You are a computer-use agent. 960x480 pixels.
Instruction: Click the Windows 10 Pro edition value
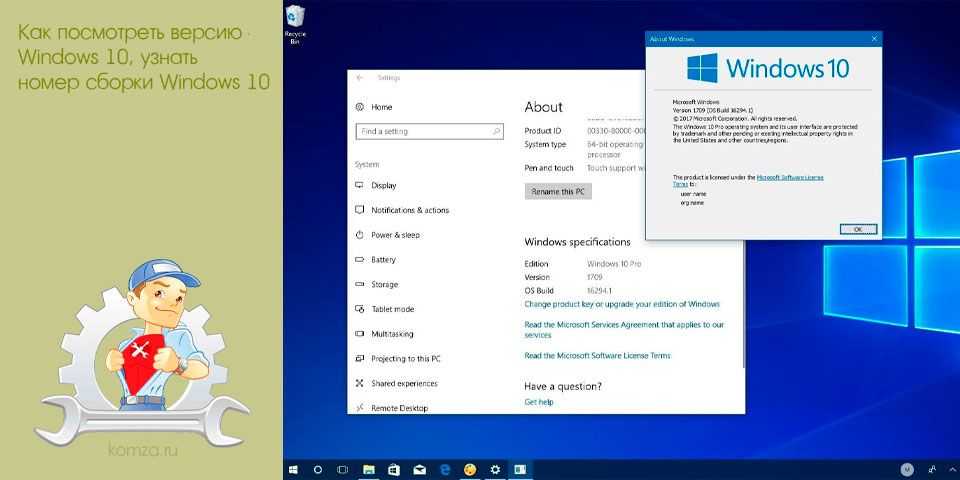[614, 264]
